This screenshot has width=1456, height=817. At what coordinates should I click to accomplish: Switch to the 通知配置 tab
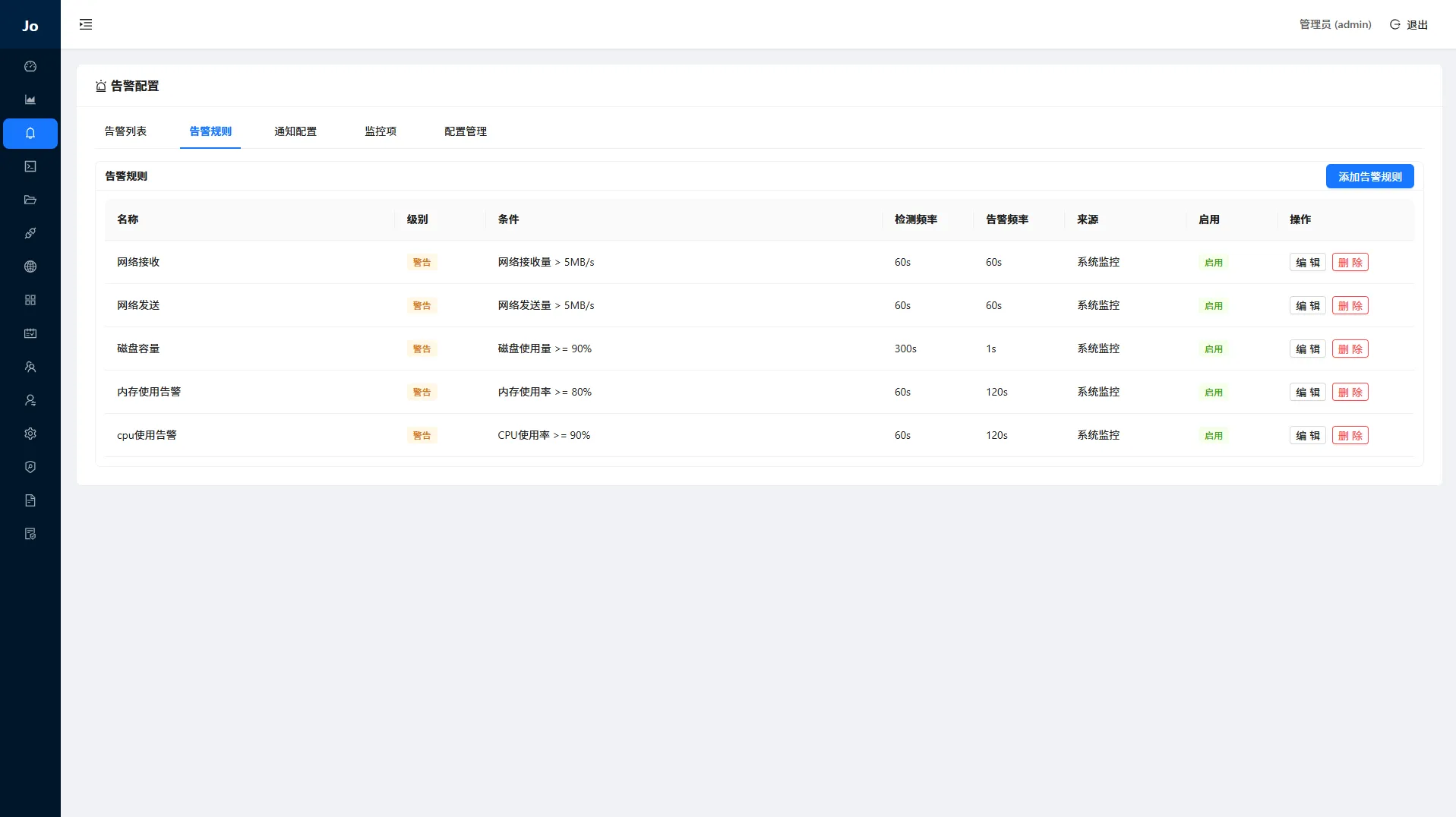pos(295,131)
